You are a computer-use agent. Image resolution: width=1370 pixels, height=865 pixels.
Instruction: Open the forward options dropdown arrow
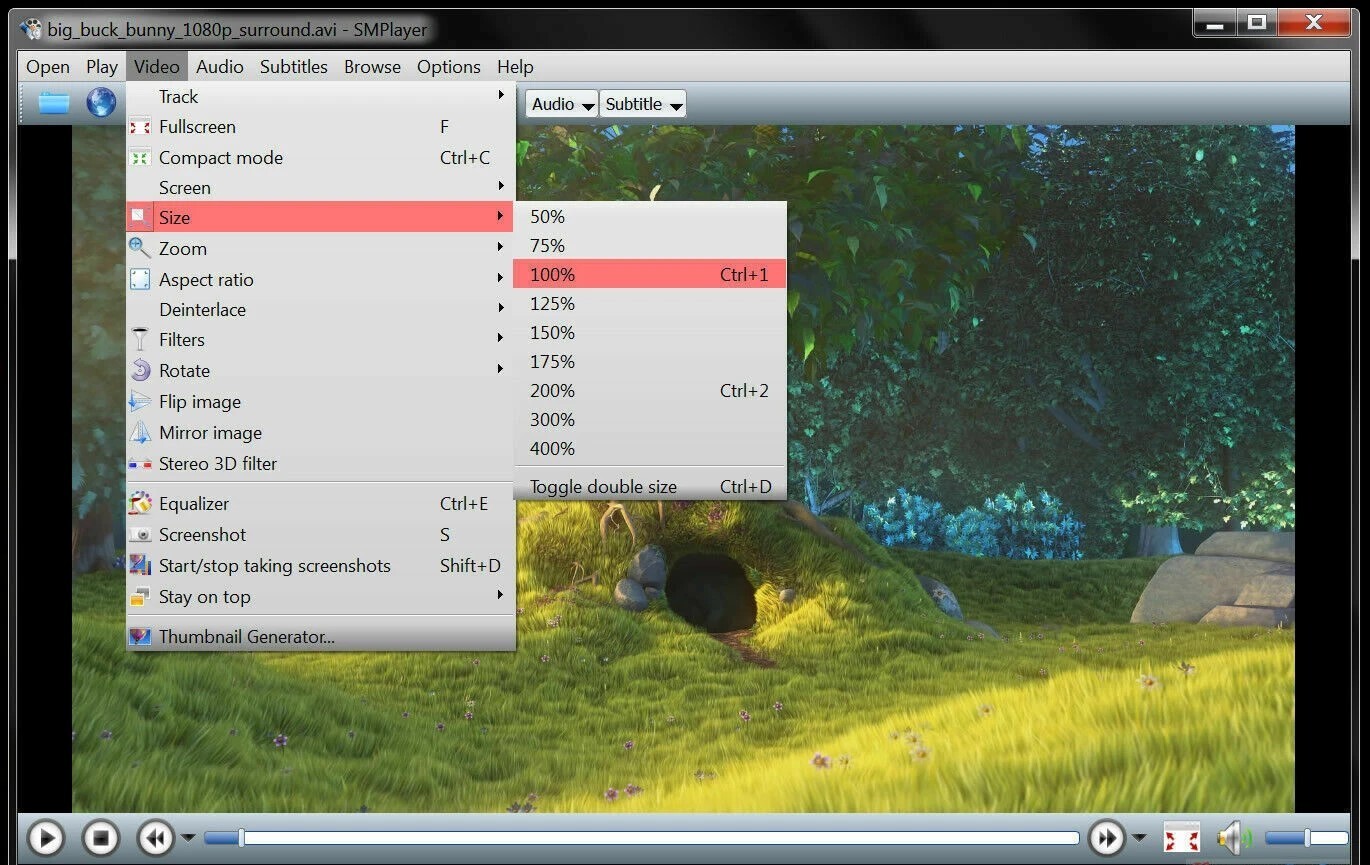(x=1138, y=838)
